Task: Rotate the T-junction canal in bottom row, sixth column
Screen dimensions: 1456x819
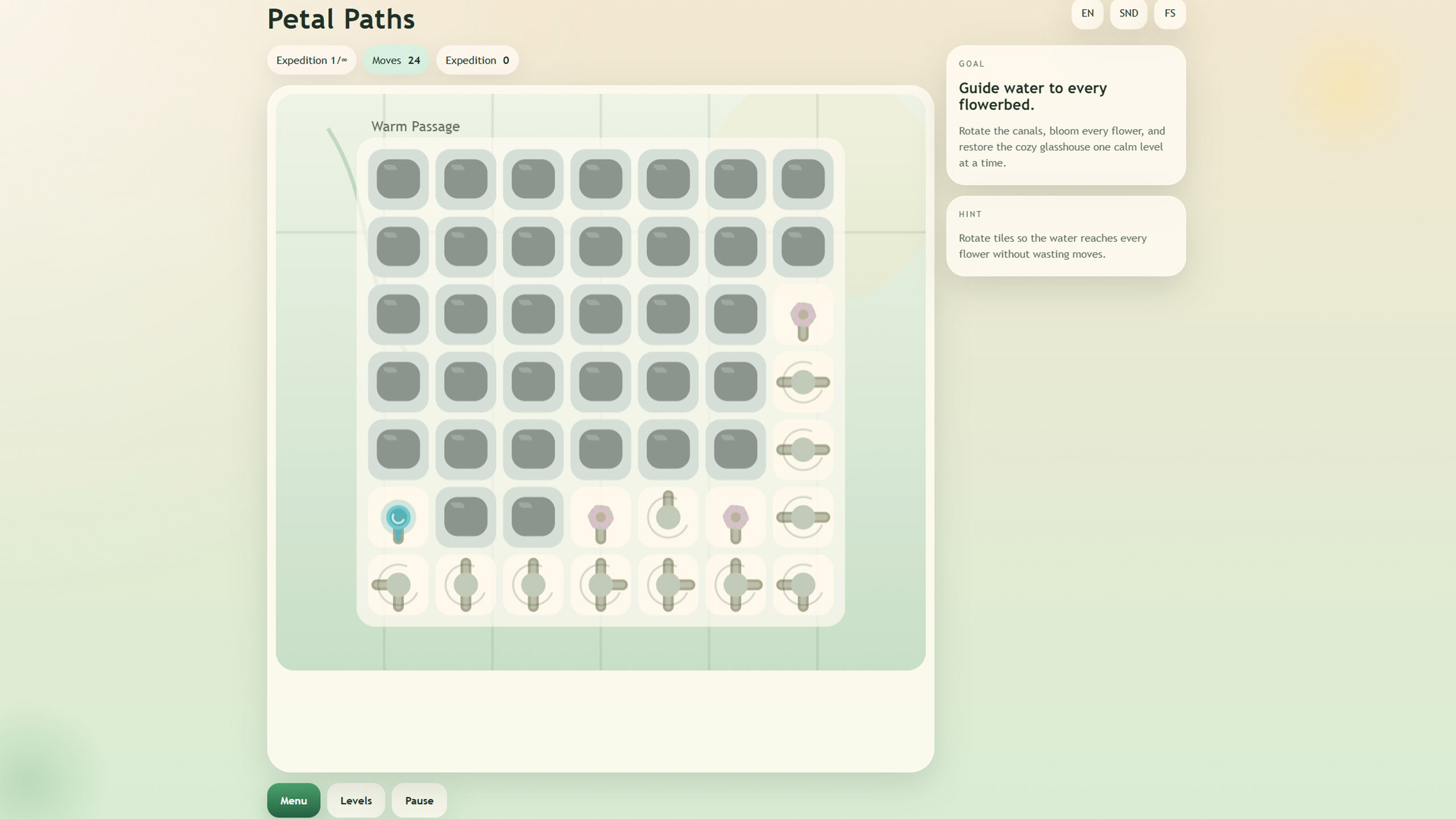Action: click(x=735, y=585)
